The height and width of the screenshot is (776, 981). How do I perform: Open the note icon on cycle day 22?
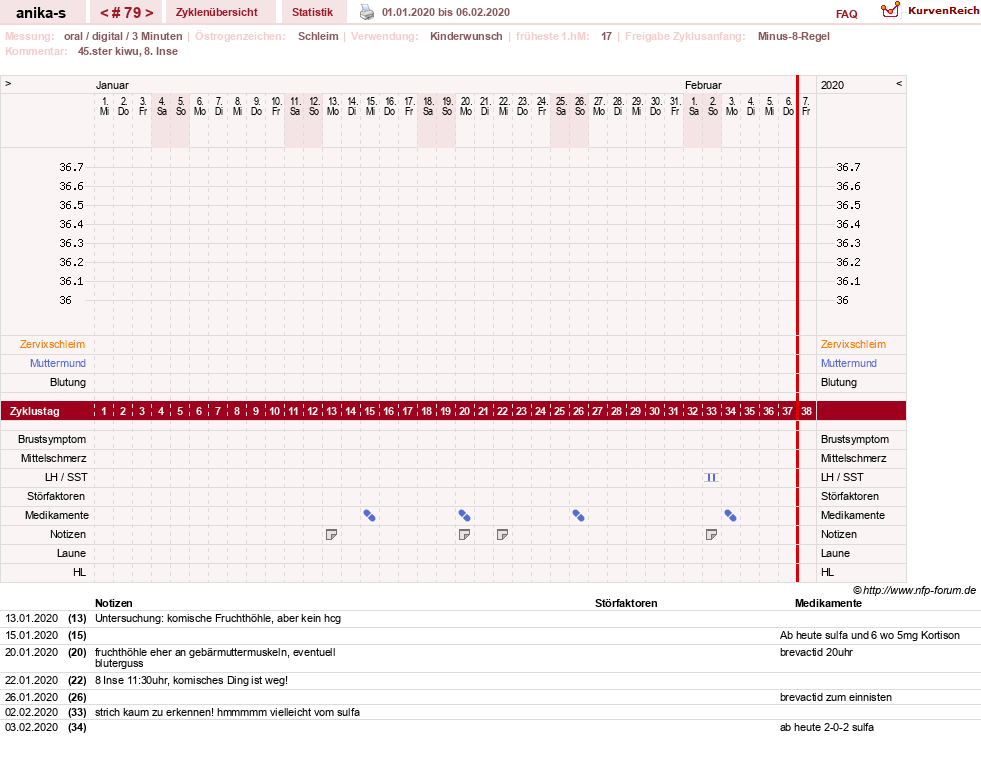pos(502,534)
